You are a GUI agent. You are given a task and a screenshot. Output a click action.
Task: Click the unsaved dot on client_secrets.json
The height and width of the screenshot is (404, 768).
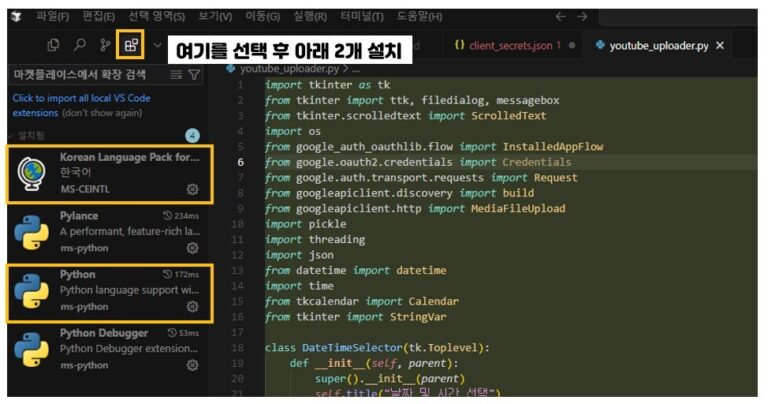[572, 46]
